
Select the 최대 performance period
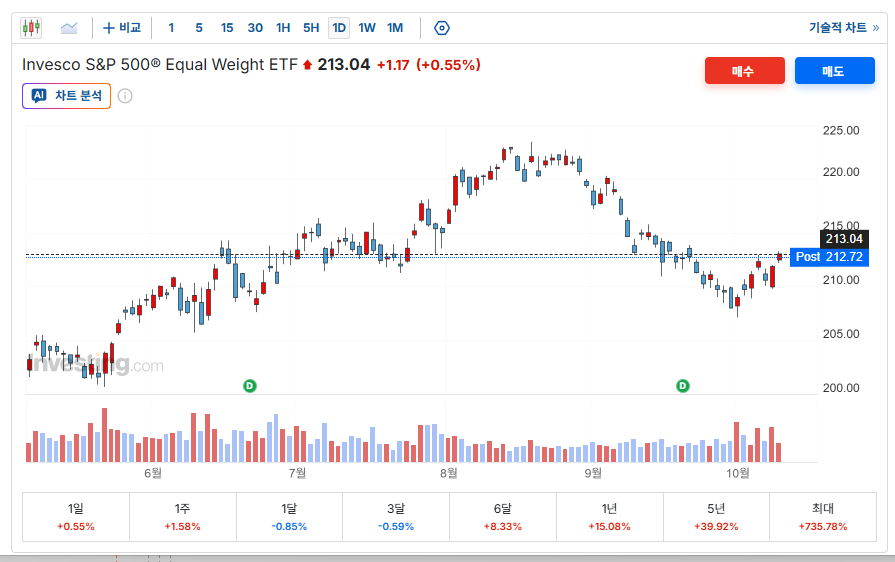click(823, 517)
